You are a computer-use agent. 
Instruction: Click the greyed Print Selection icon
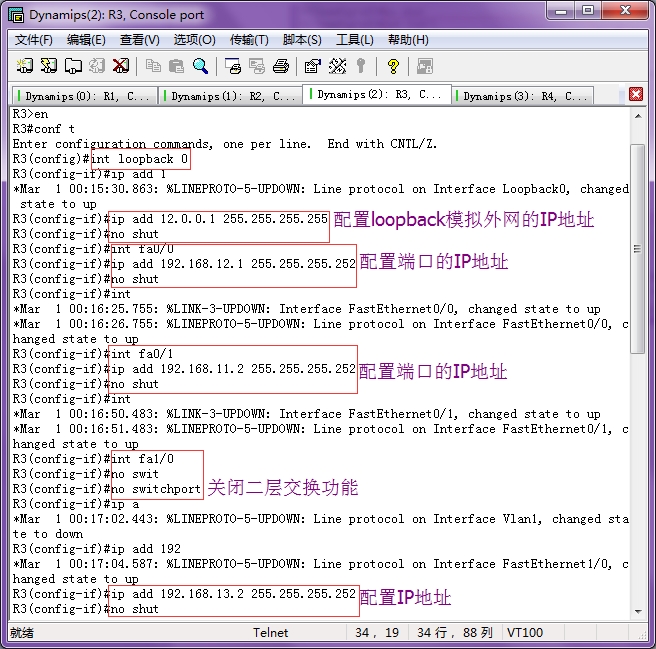(256, 66)
